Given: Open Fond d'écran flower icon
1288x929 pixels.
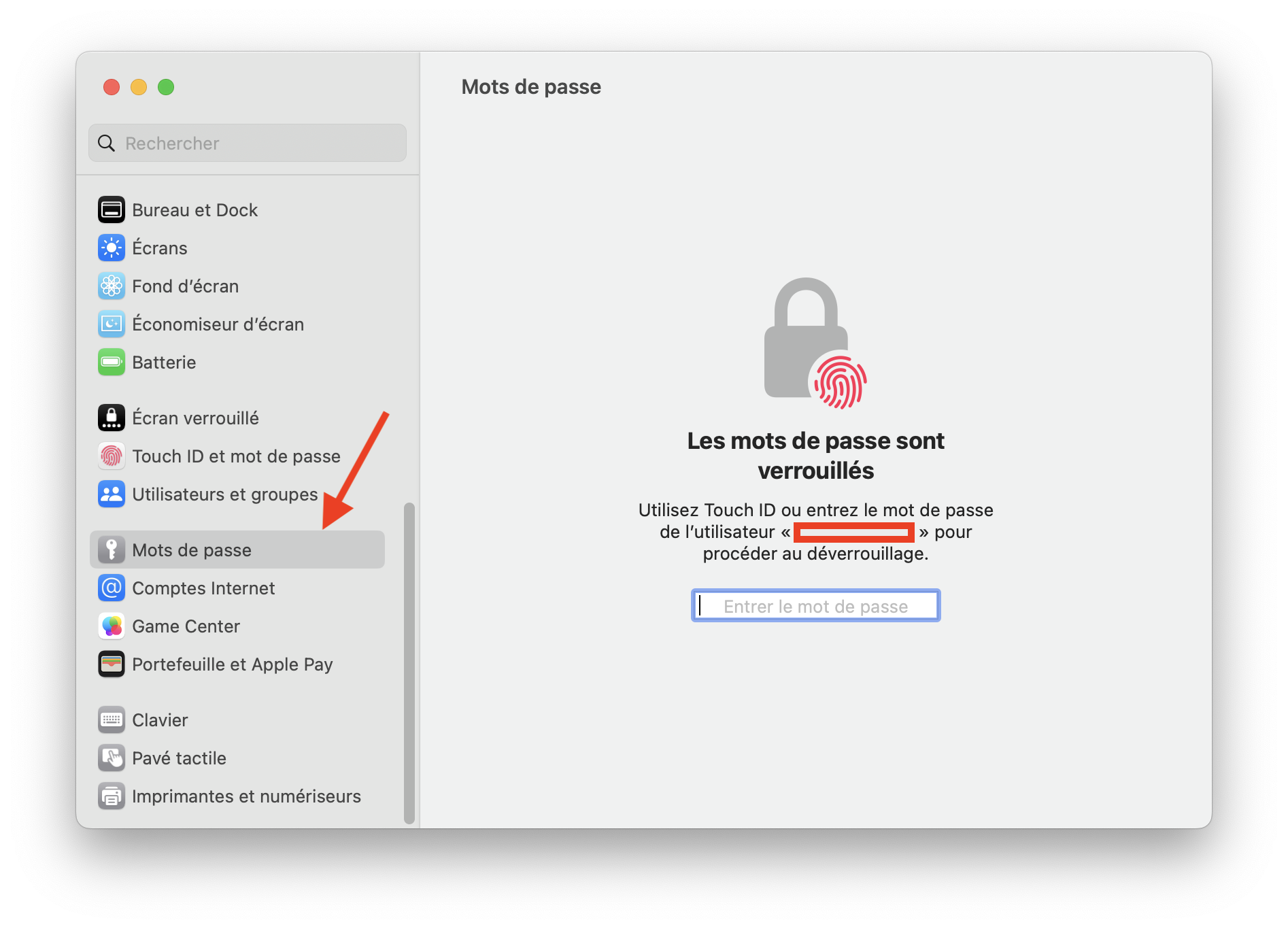Looking at the screenshot, I should 112,286.
